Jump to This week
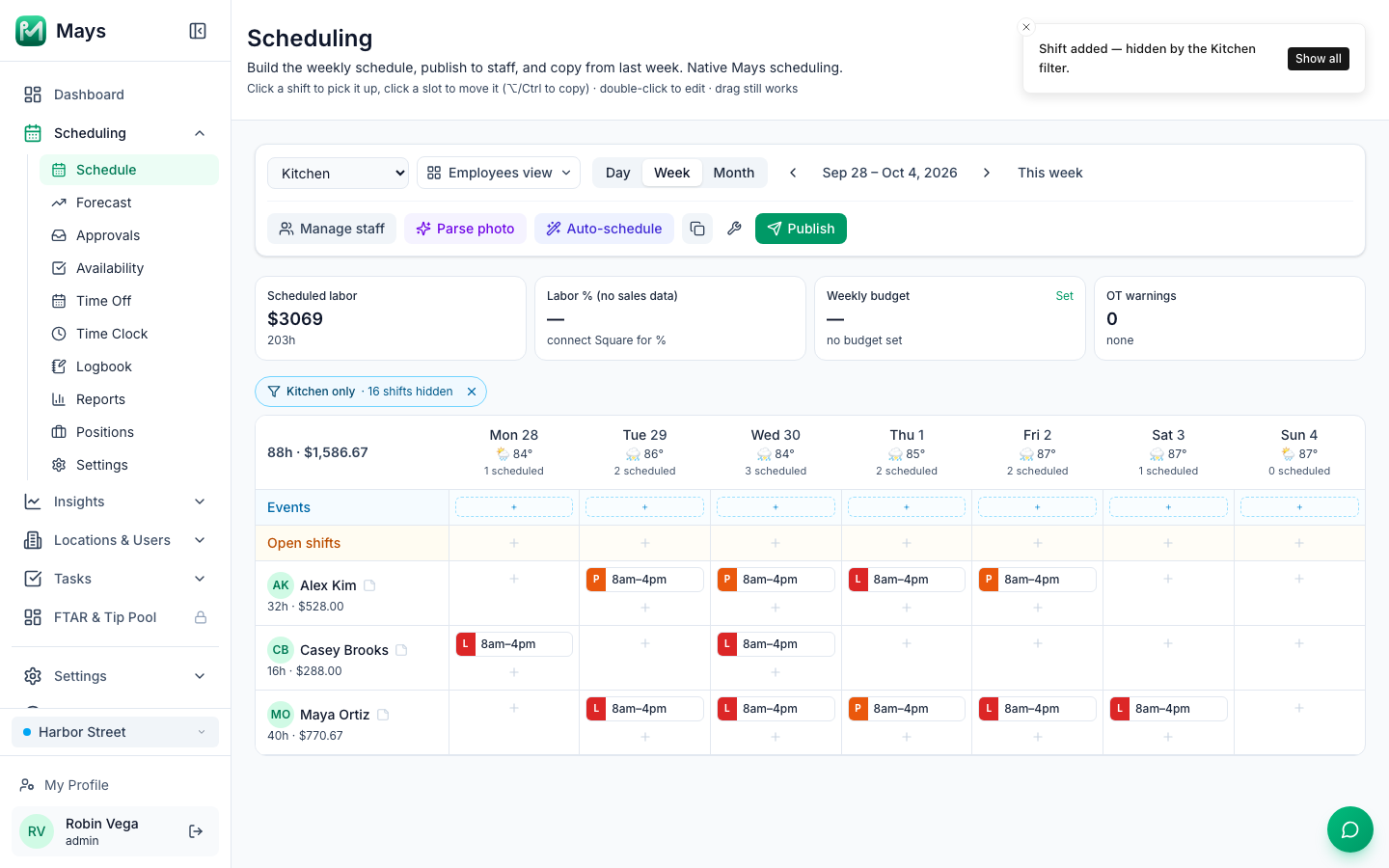The width and height of the screenshot is (1389, 868). click(1049, 173)
